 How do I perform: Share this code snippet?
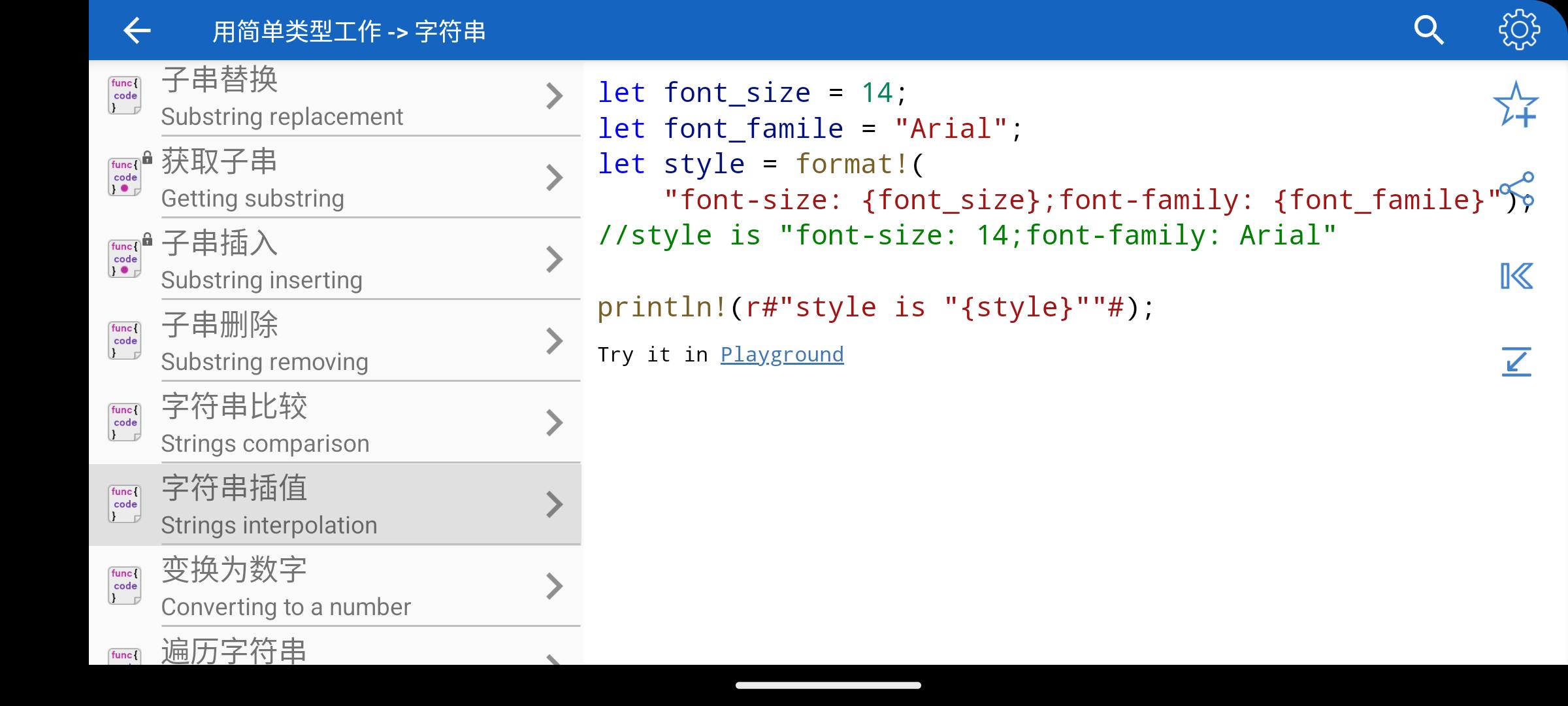pos(1517,188)
